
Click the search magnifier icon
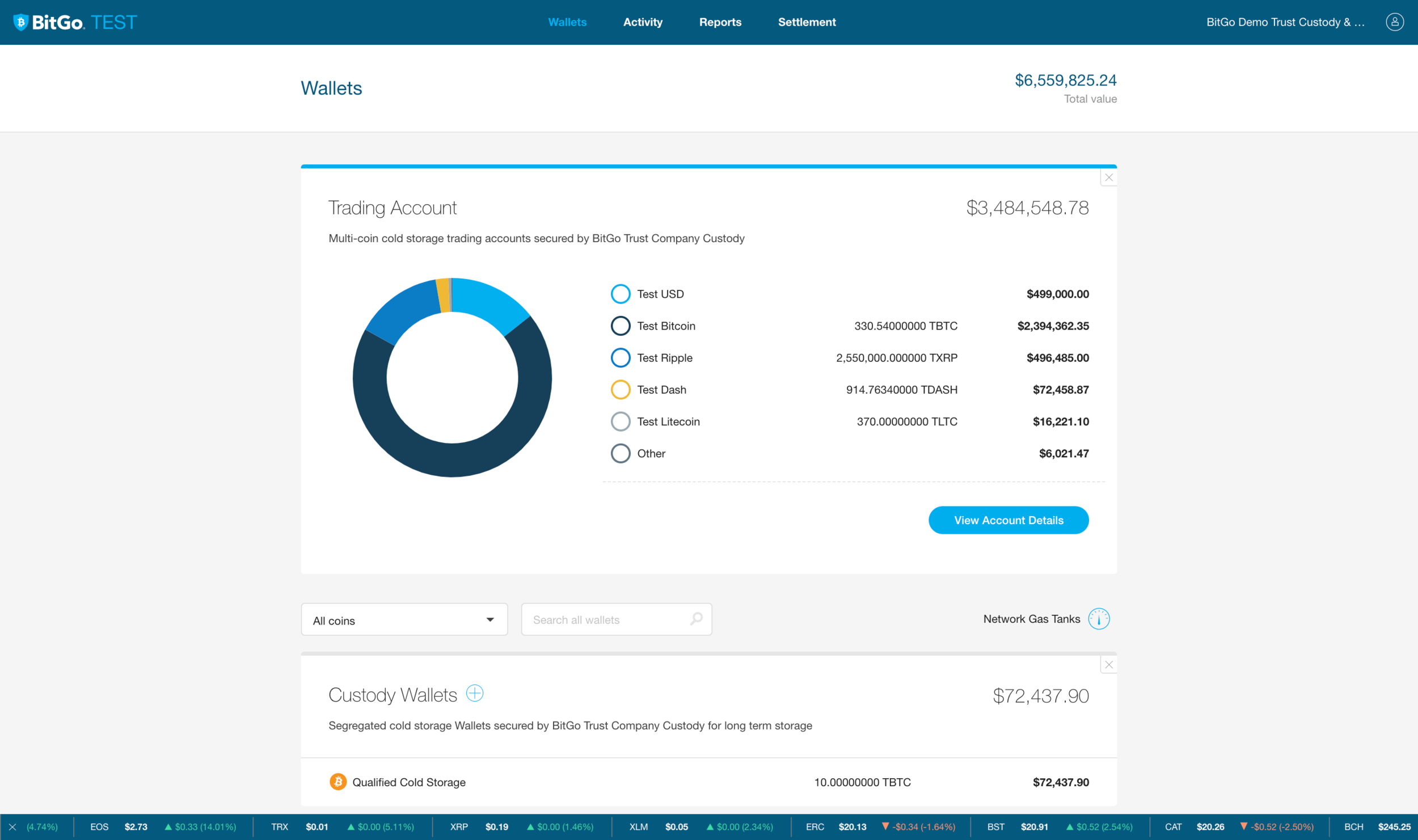(696, 619)
